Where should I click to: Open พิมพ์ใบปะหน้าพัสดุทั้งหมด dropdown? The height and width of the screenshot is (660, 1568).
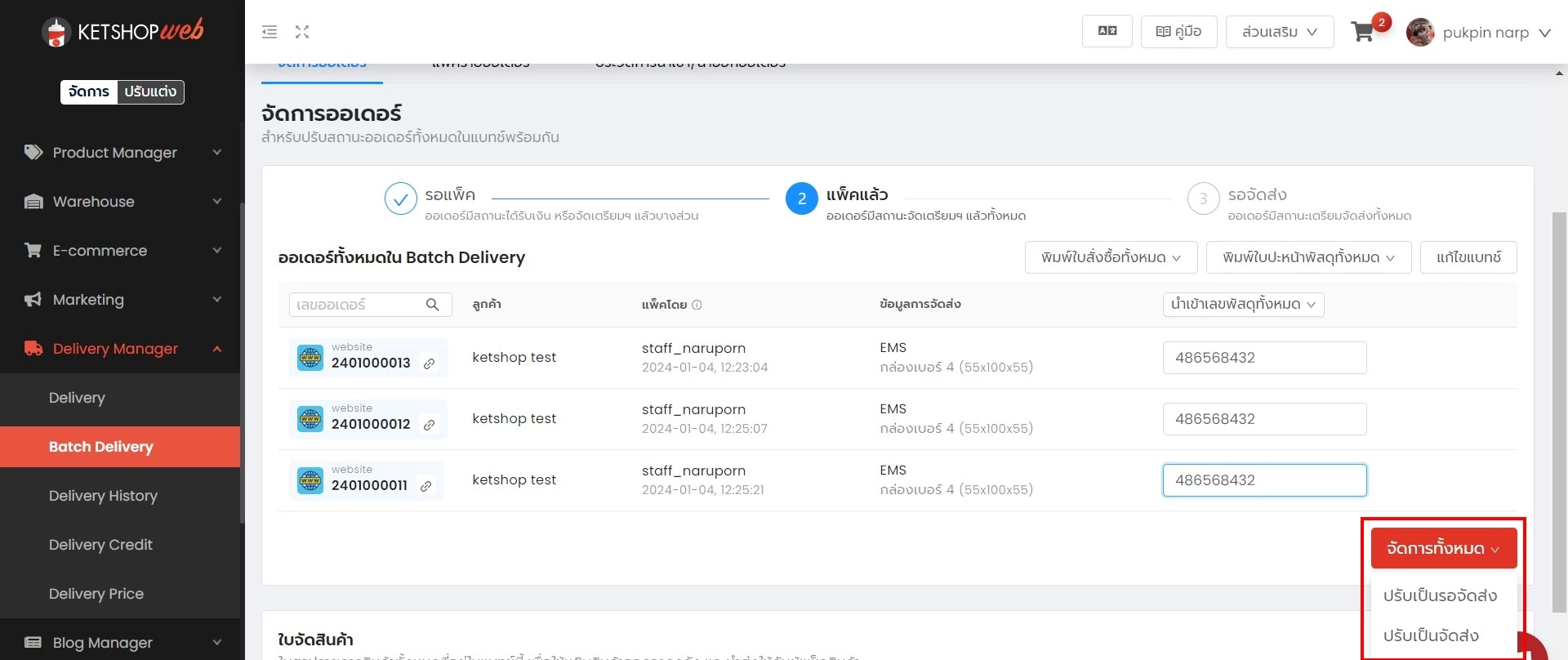pos(1308,257)
